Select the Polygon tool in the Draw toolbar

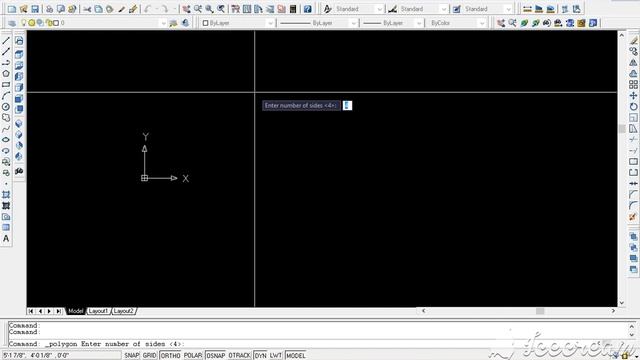click(6, 74)
